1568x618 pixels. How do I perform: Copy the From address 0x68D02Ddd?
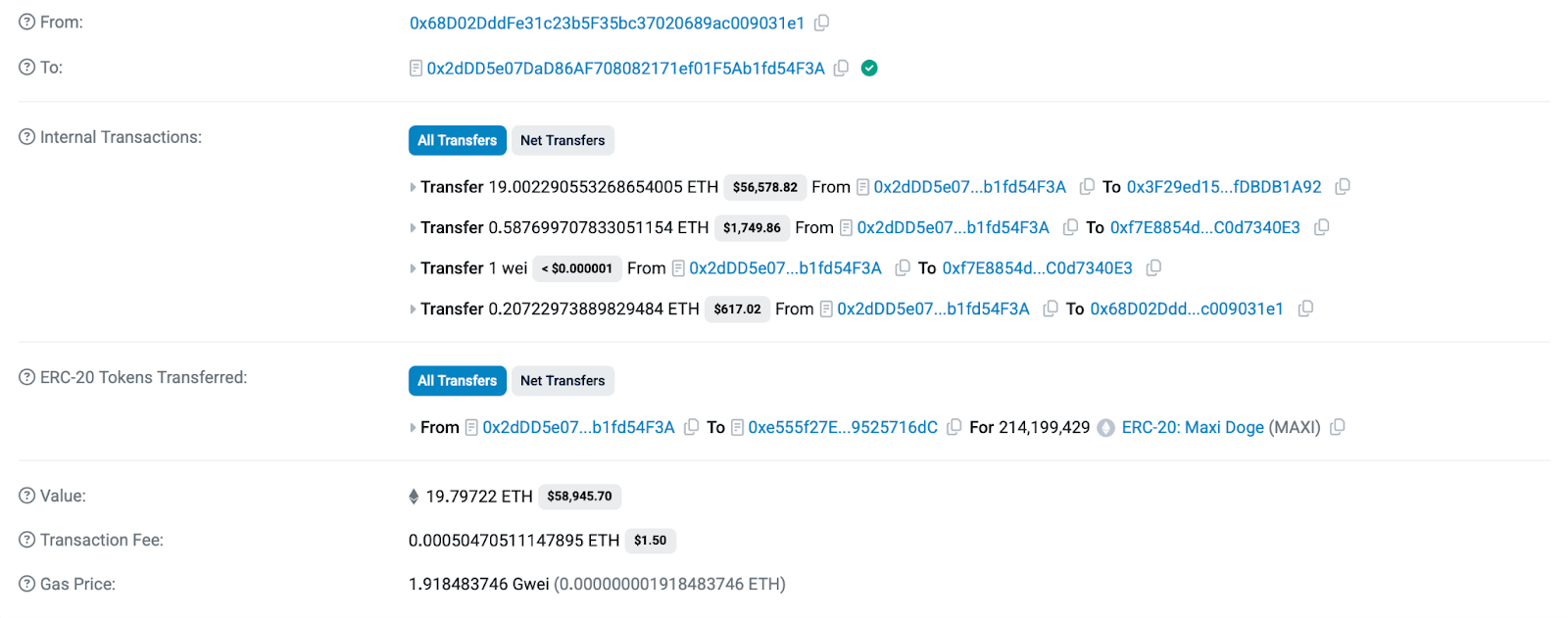(x=821, y=23)
